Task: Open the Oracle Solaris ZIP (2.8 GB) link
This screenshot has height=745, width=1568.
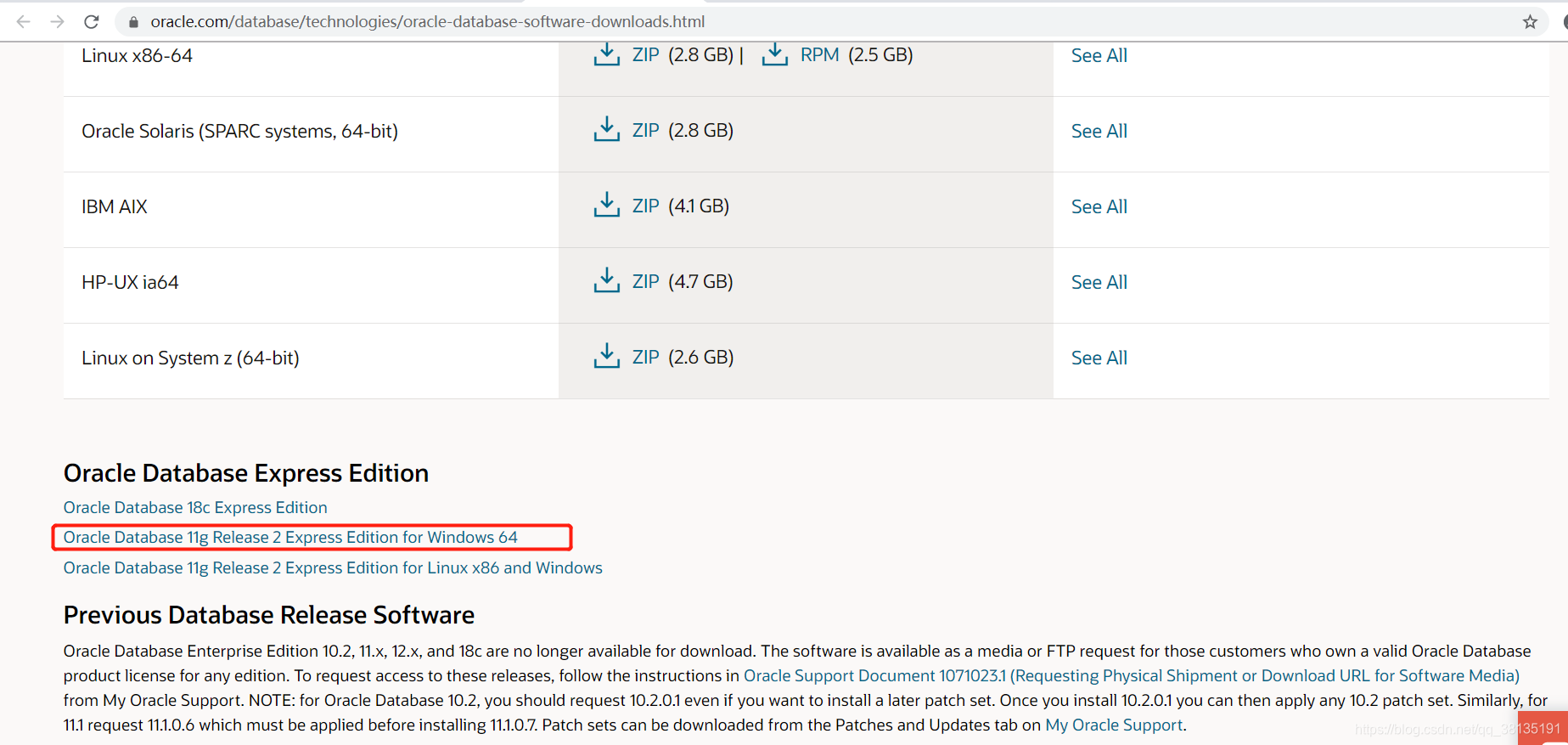Action: (645, 131)
